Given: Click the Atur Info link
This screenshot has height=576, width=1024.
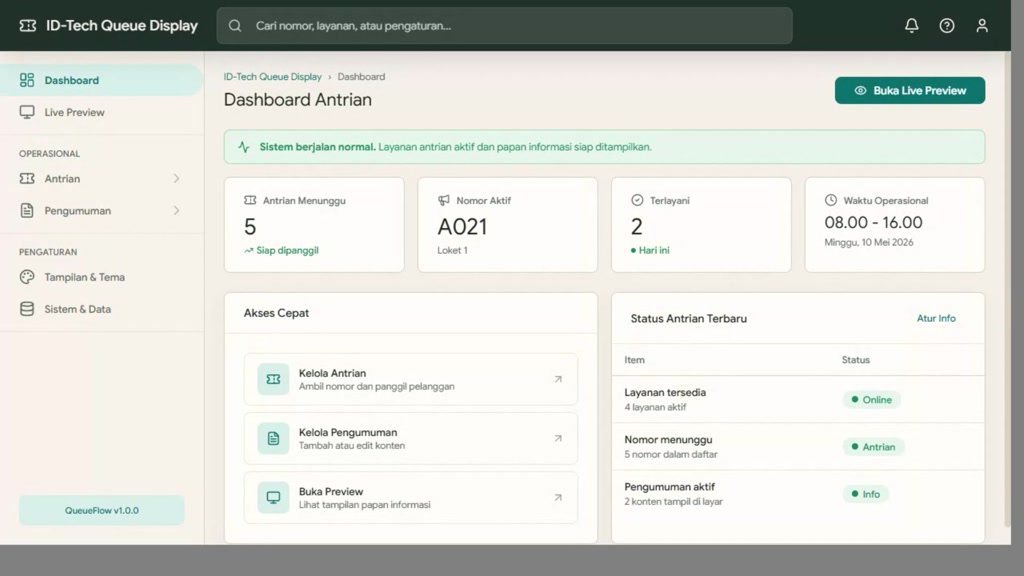Looking at the screenshot, I should 936,318.
